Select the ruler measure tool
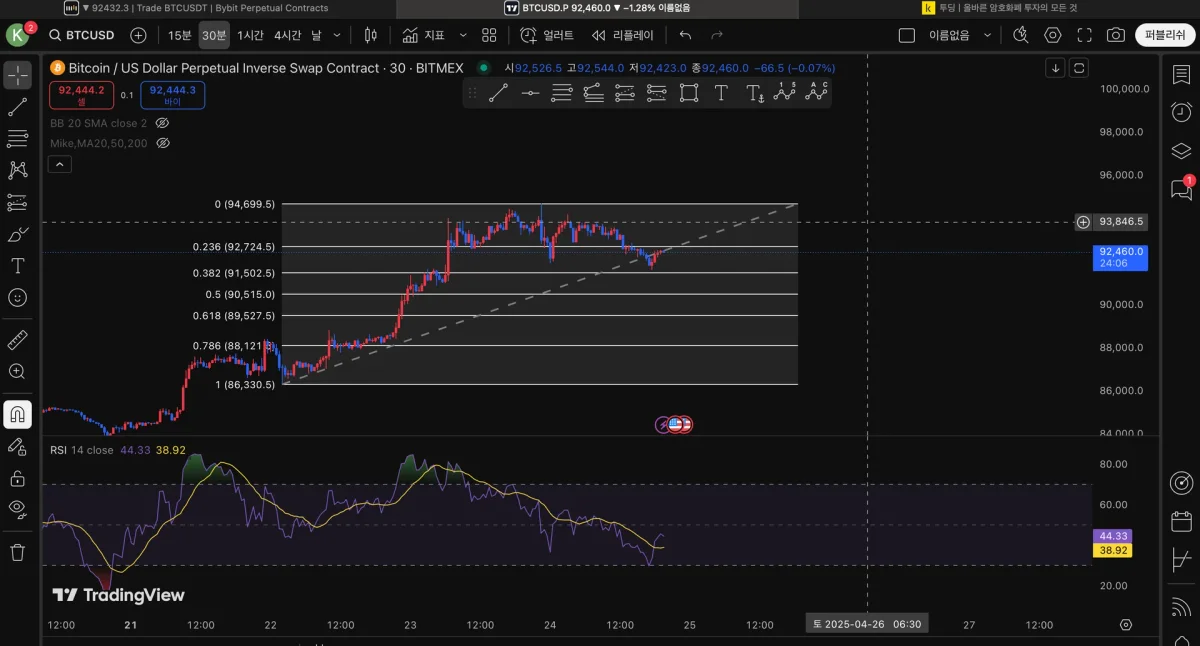This screenshot has height=646, width=1200. 17,340
